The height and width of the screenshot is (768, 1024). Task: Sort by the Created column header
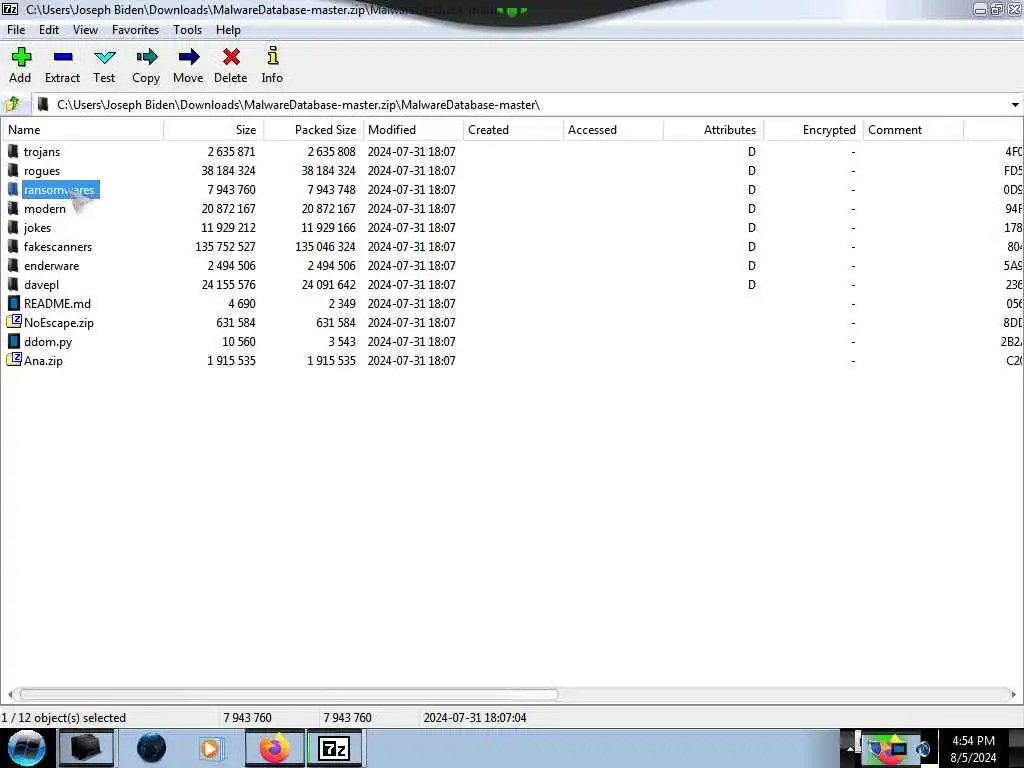click(513, 130)
